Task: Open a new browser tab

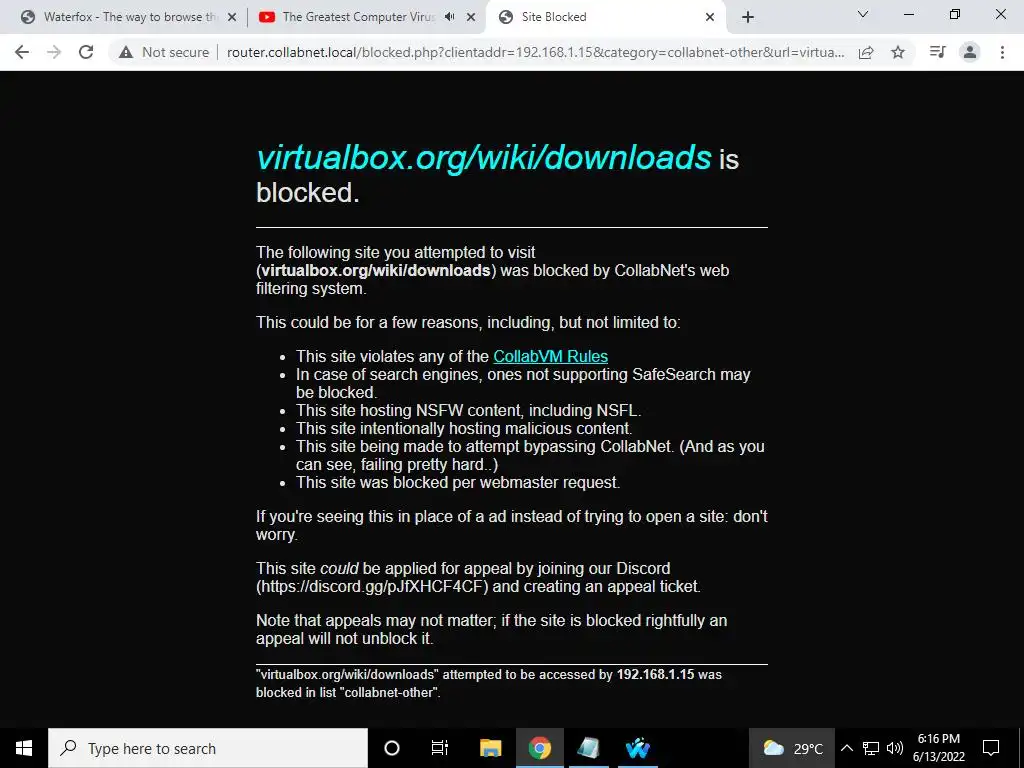Action: [748, 18]
